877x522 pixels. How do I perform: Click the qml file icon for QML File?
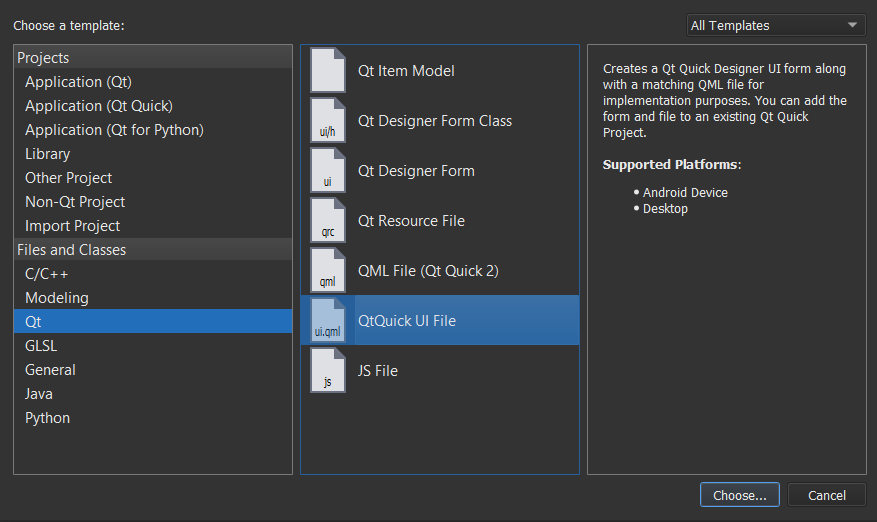328,271
